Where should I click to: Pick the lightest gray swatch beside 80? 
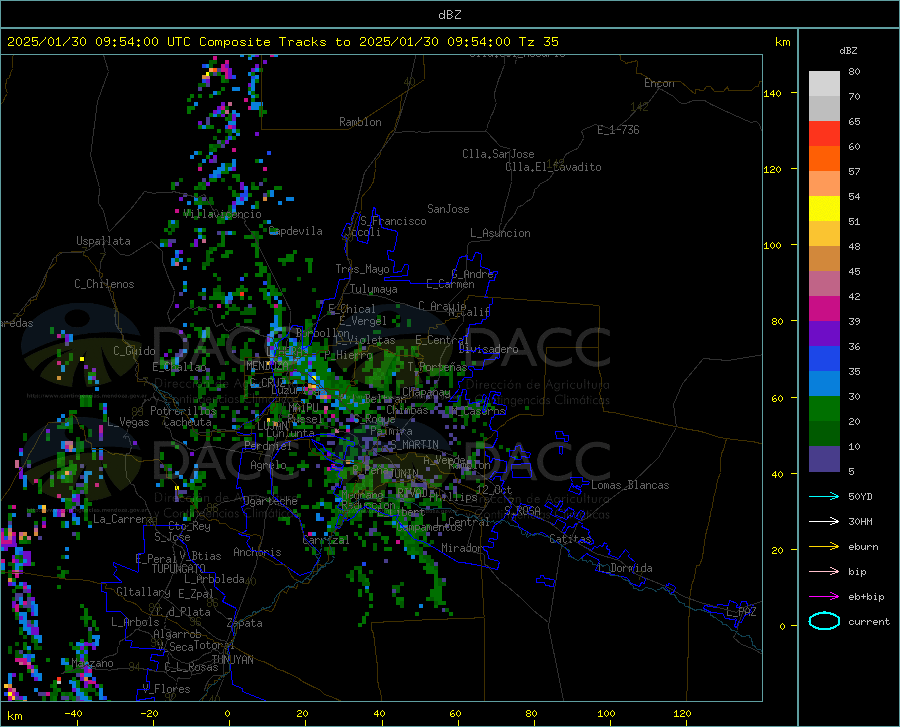(824, 84)
